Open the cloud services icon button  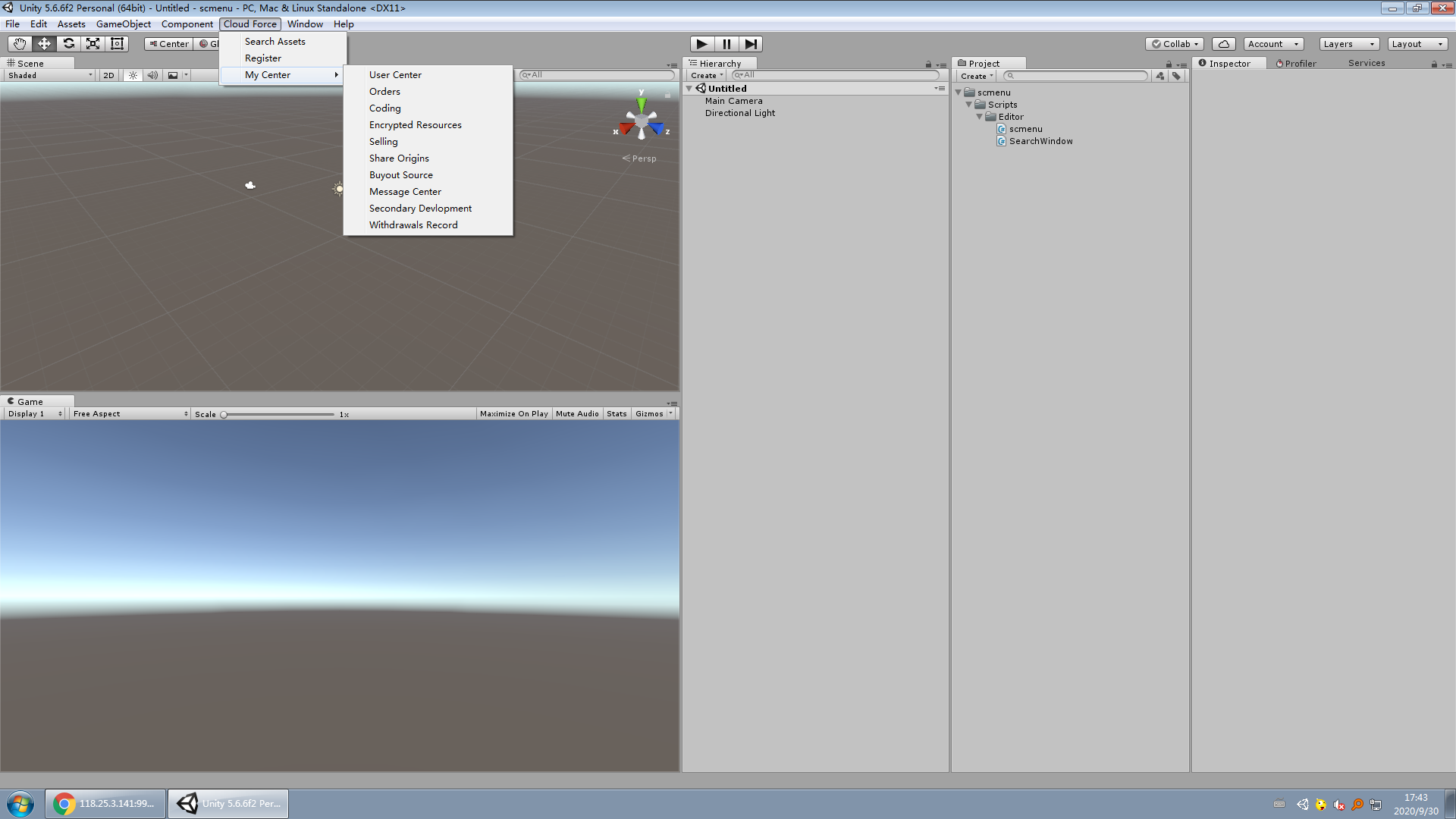tap(1223, 44)
